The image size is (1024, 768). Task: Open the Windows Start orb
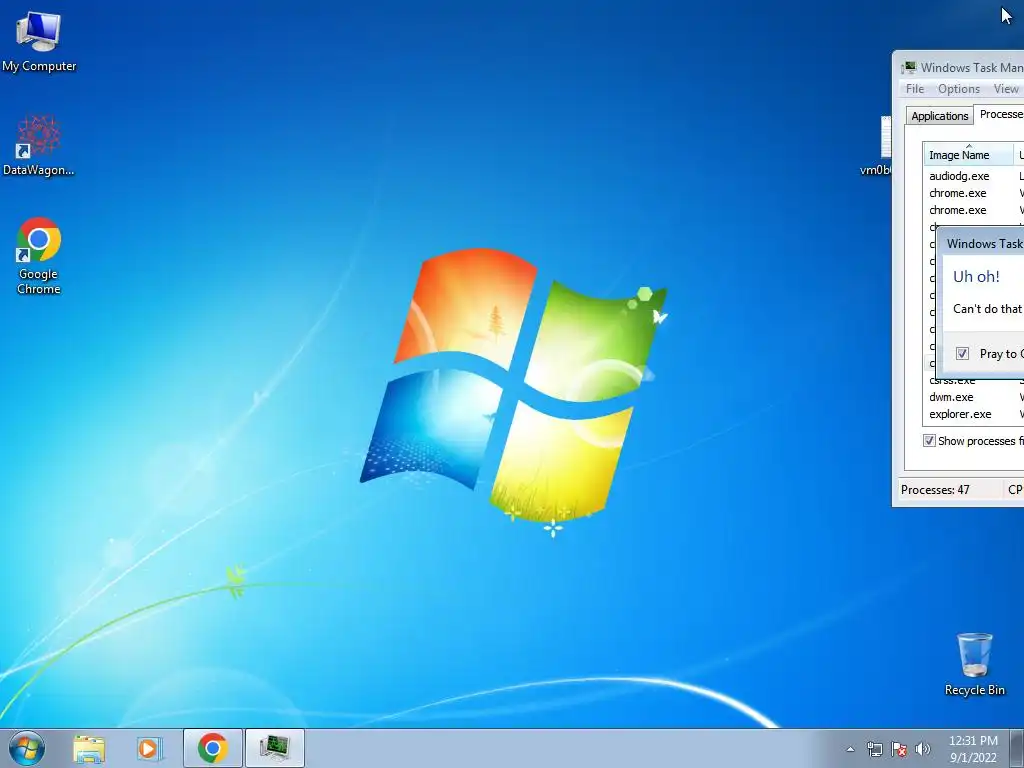(27, 748)
